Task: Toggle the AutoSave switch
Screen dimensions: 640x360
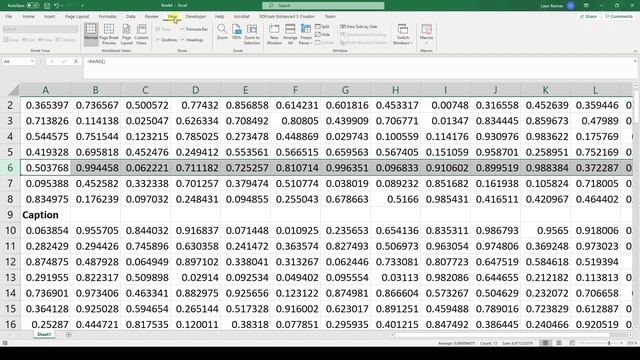Action: [33, 6]
